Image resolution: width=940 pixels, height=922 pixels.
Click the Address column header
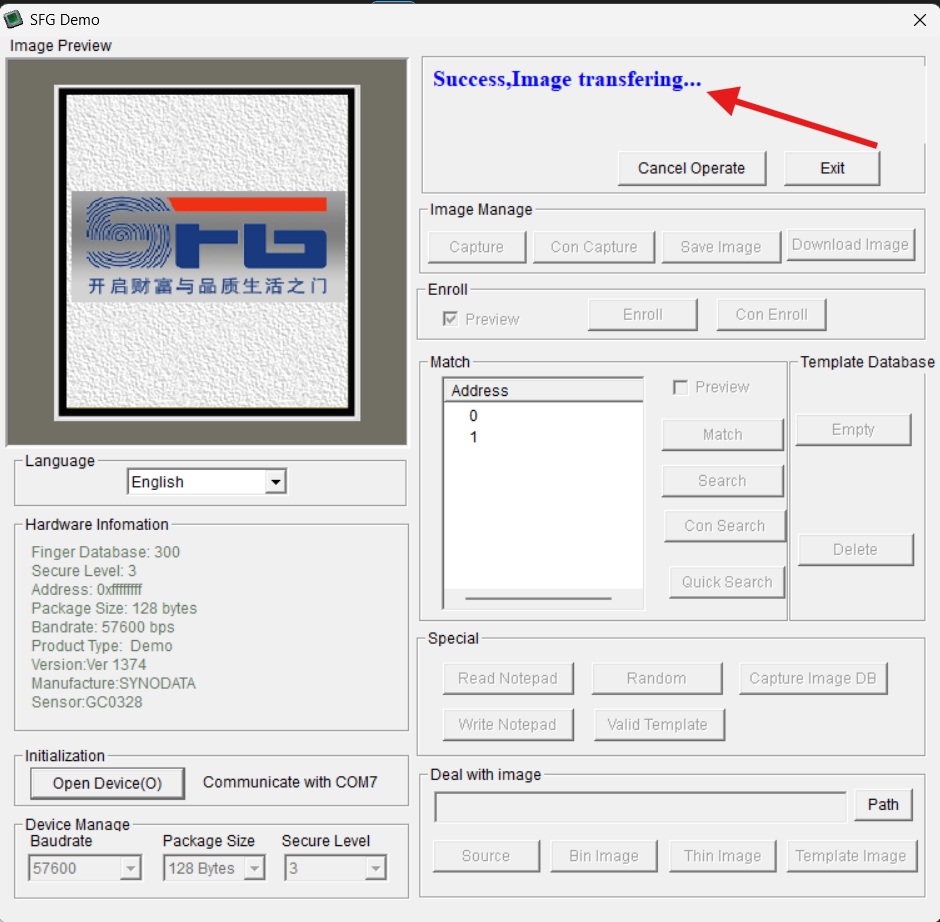(543, 390)
